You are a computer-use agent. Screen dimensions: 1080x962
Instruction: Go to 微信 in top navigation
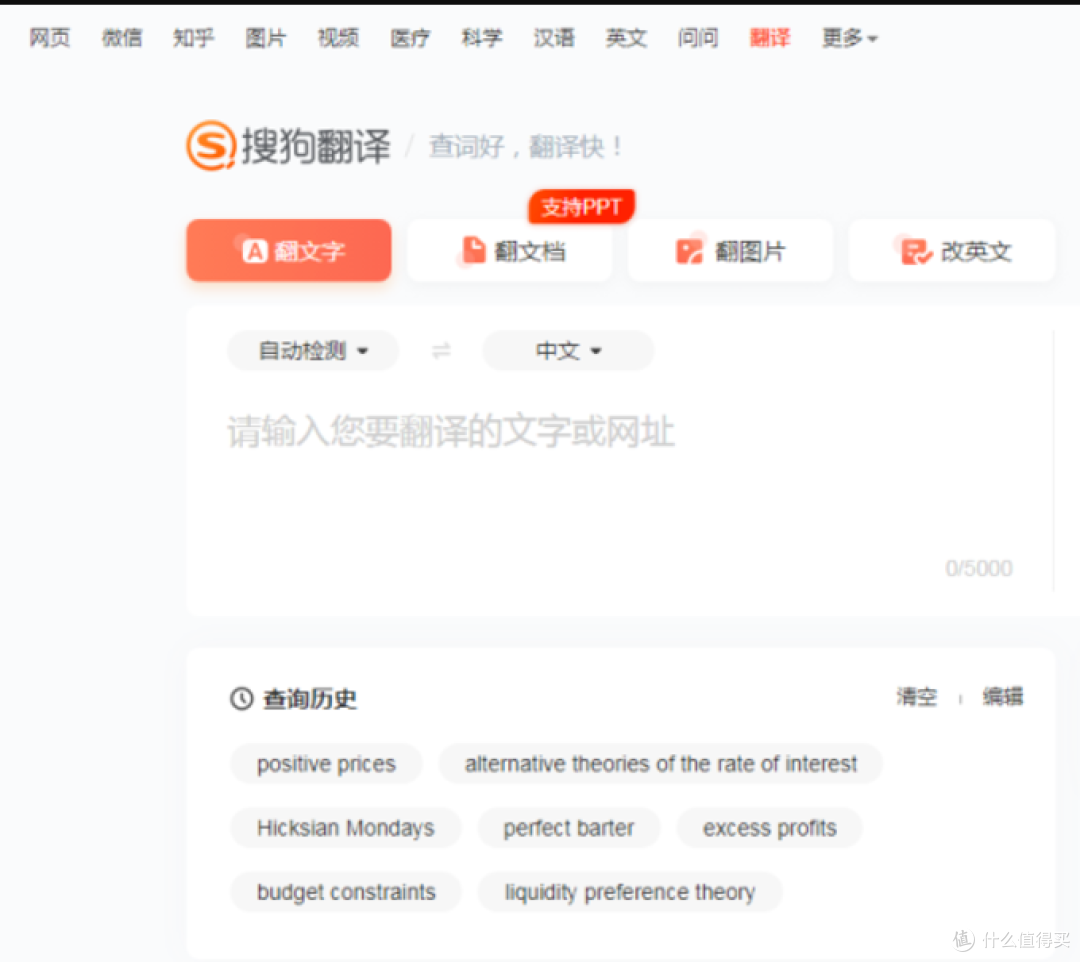tap(122, 38)
